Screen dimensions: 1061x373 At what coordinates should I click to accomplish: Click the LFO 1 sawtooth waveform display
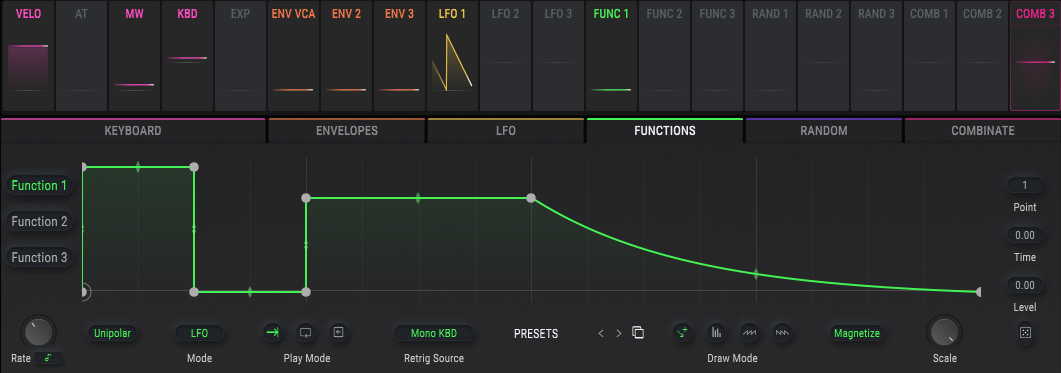pyautogui.click(x=452, y=62)
